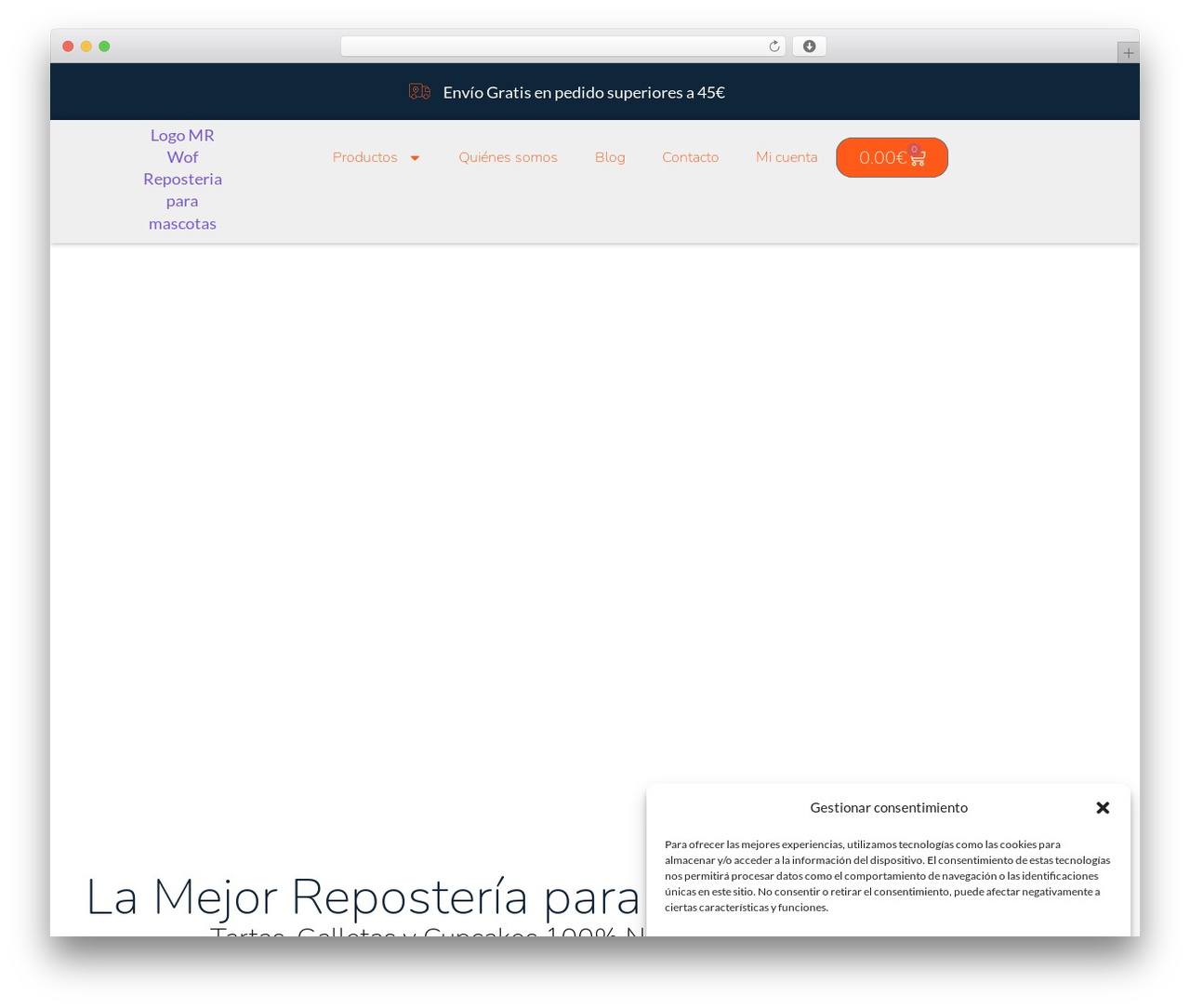
Task: Click the 'La Mejor Repostería para' heading
Action: click(x=364, y=896)
